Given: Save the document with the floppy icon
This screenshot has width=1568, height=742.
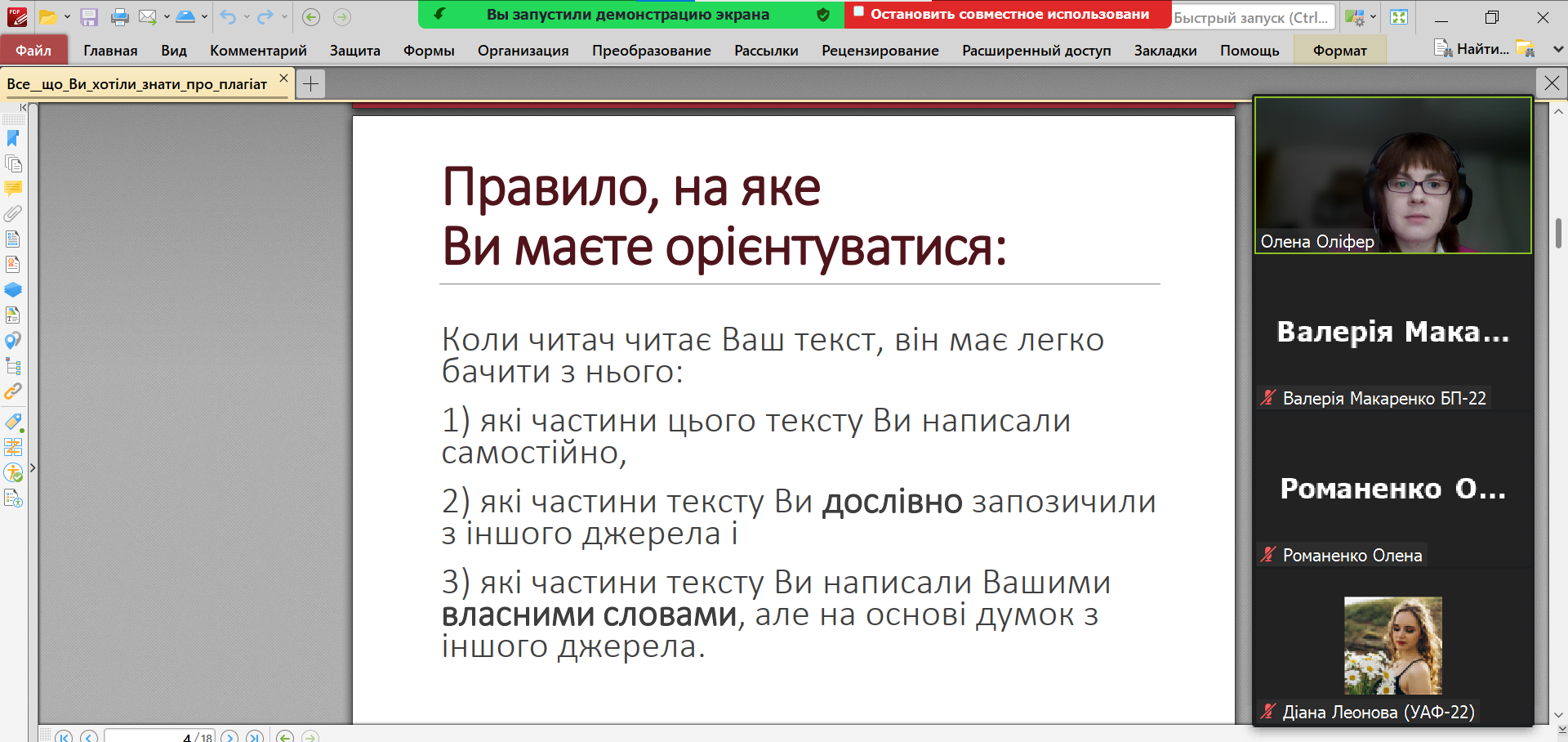Looking at the screenshot, I should [x=89, y=17].
